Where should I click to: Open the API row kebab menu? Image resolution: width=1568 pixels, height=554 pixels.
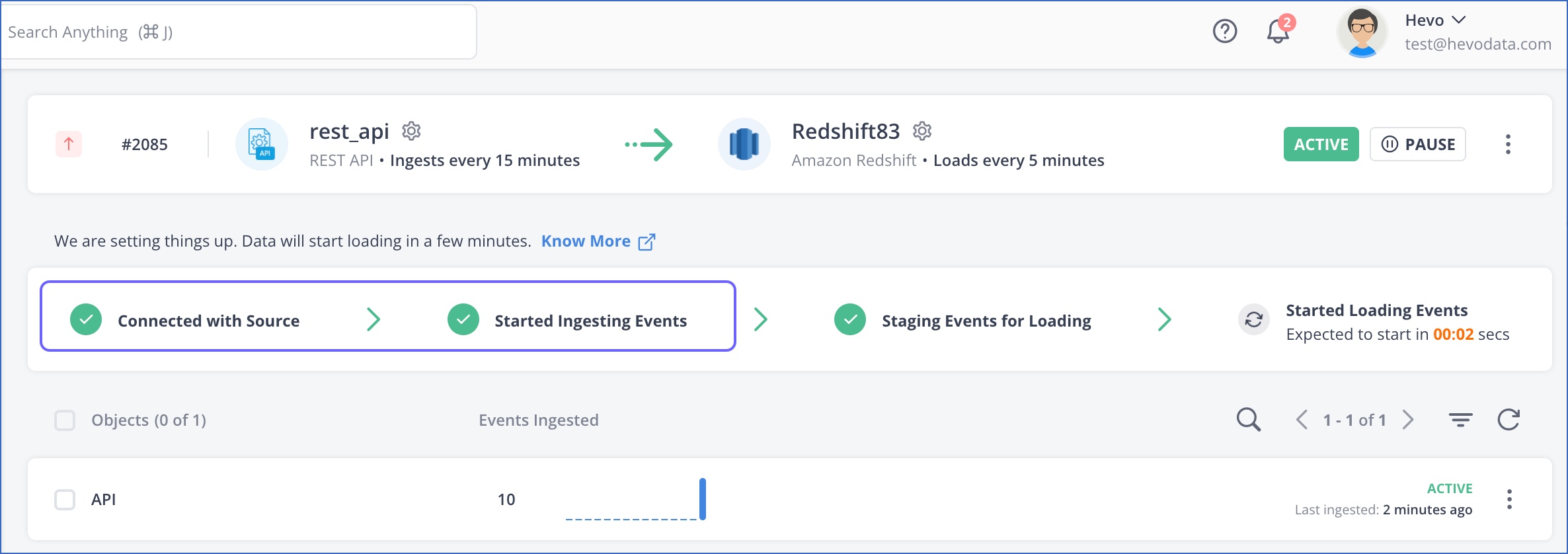tap(1509, 499)
